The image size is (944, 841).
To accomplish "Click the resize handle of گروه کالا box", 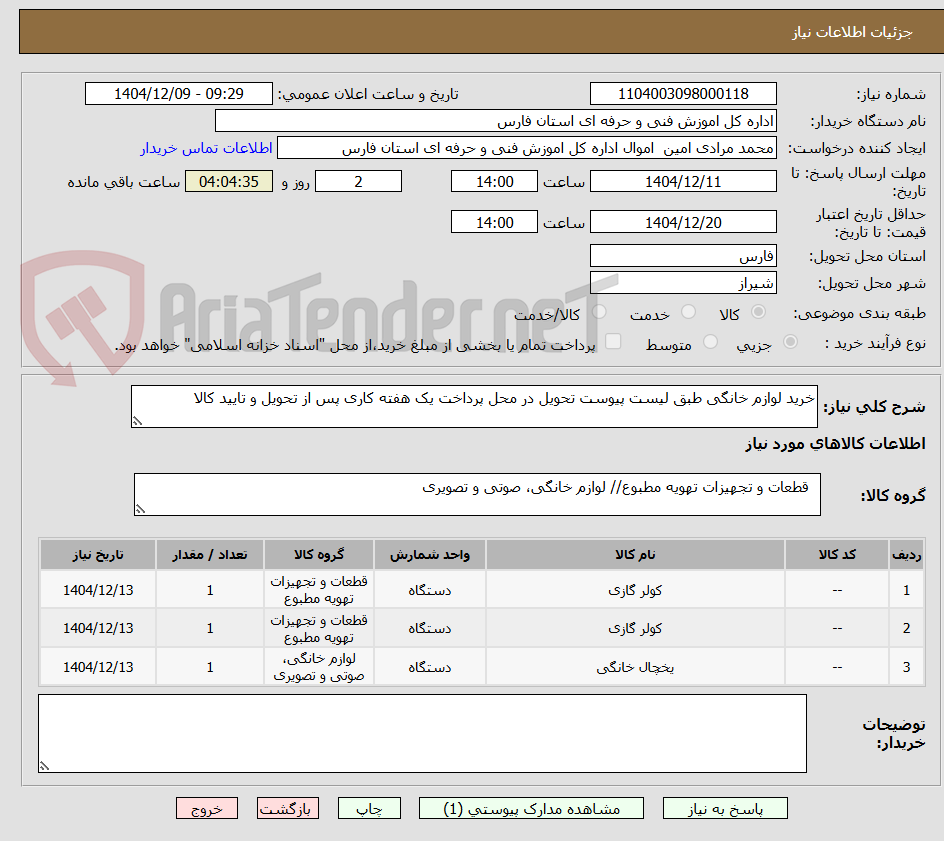I will (140, 509).
